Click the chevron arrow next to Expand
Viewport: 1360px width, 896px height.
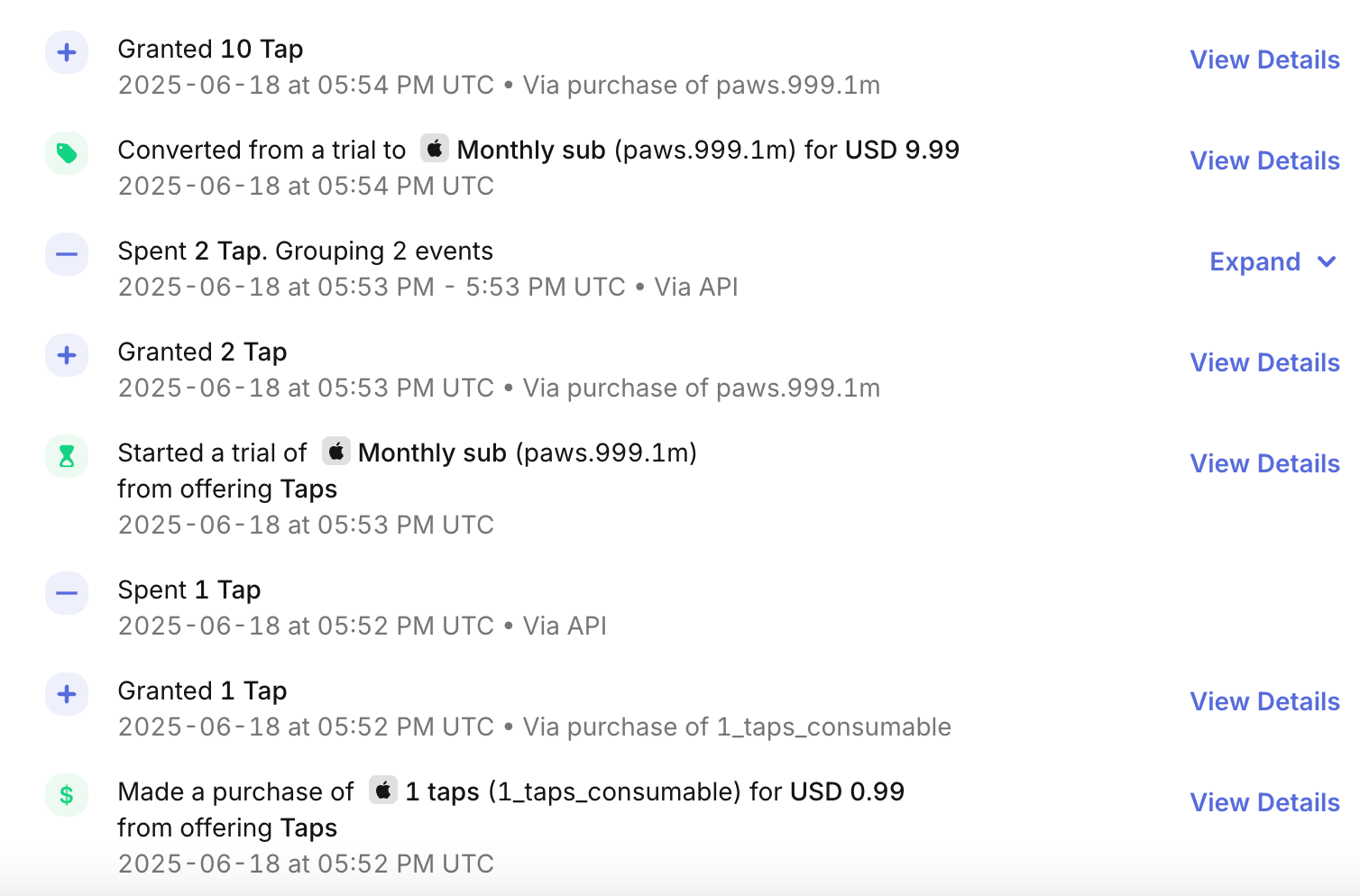pyautogui.click(x=1326, y=261)
